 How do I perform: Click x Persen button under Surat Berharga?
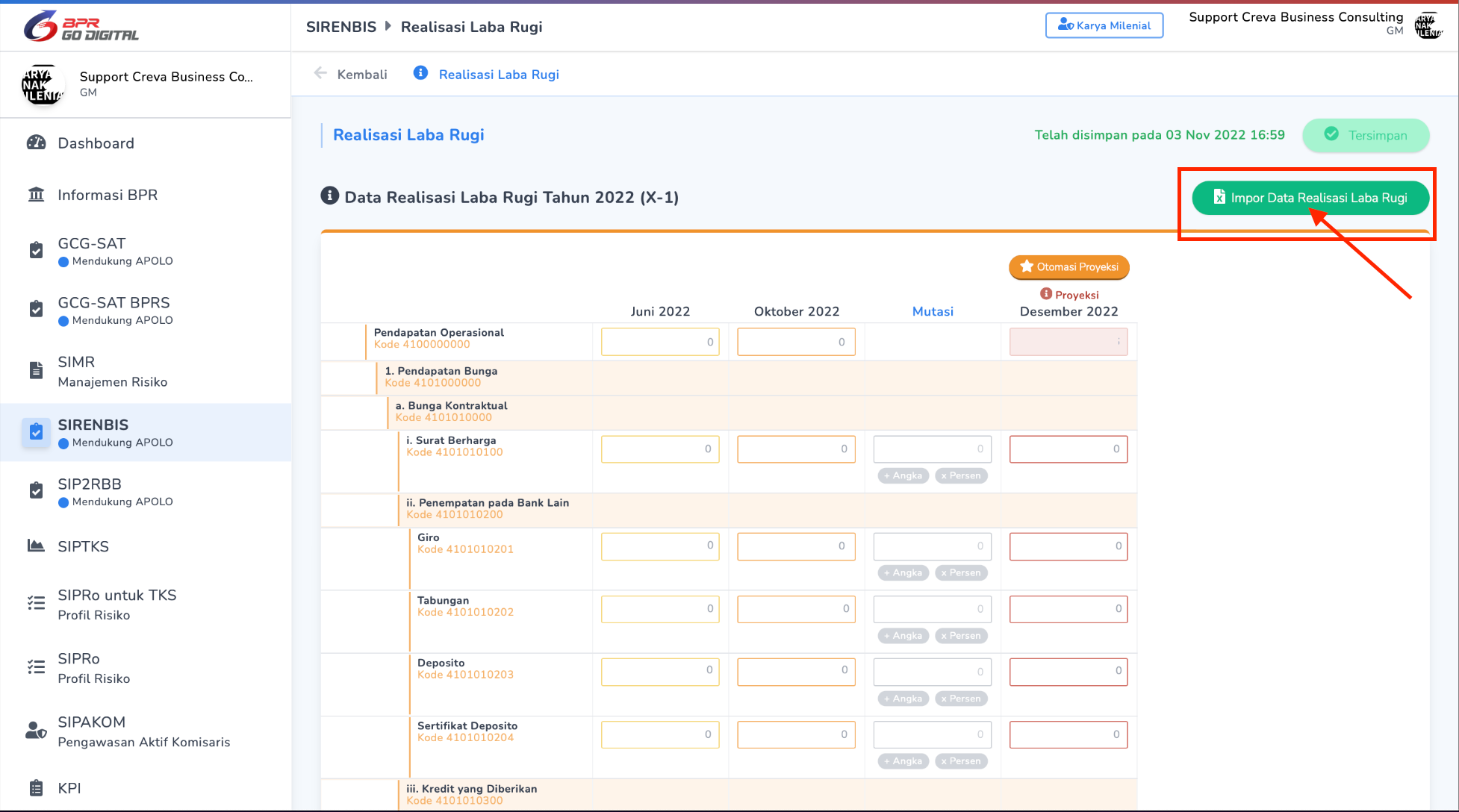[x=961, y=475]
